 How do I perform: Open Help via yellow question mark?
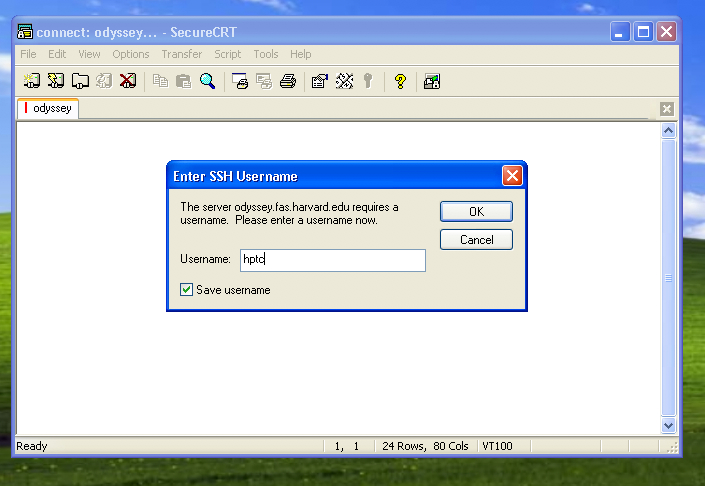[400, 81]
